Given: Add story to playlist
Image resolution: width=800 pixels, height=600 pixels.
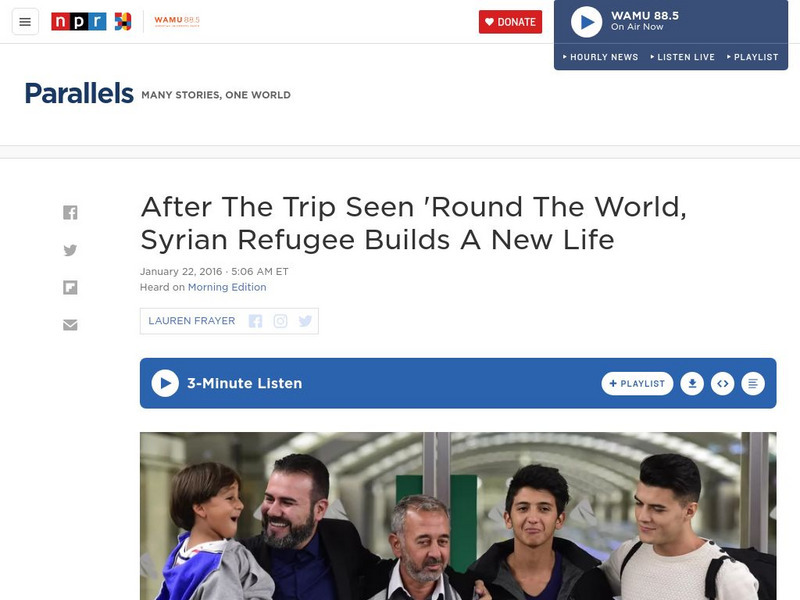Looking at the screenshot, I should [637, 384].
